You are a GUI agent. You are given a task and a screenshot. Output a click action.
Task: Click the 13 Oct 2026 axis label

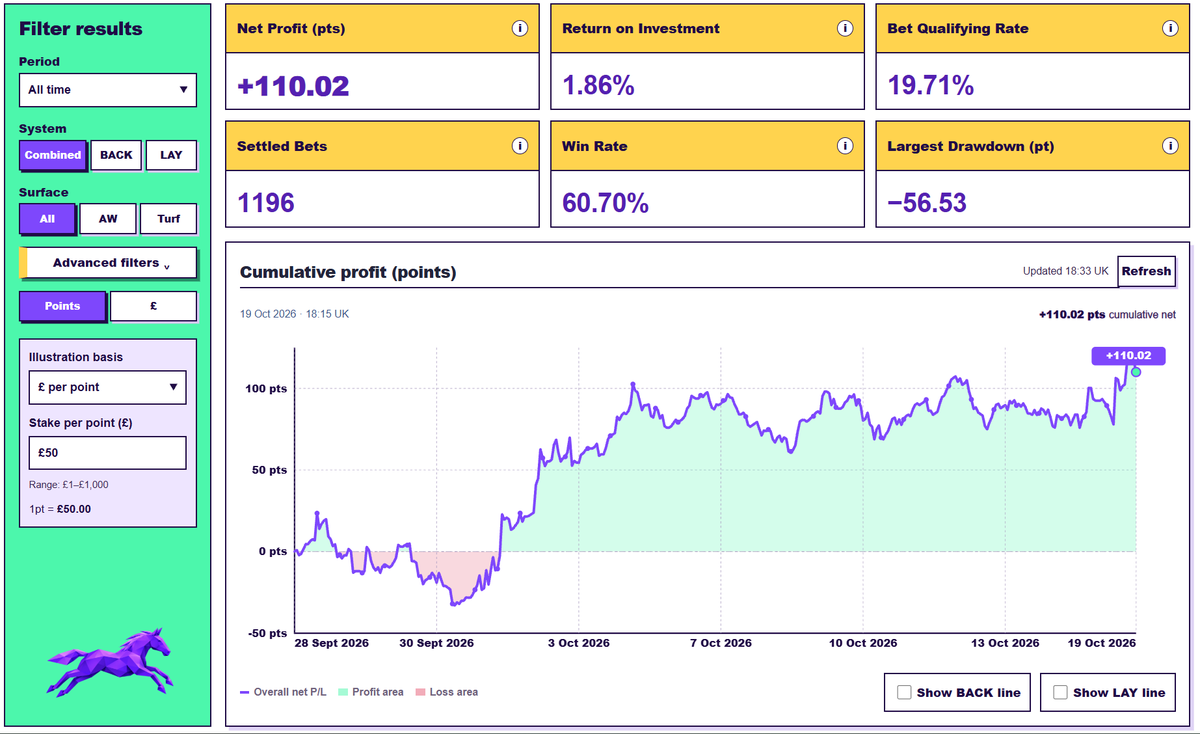[1005, 643]
